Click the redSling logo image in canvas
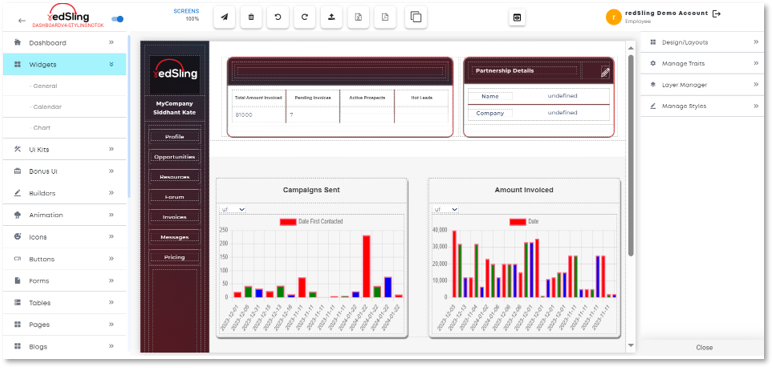The height and width of the screenshot is (368, 773). 175,74
